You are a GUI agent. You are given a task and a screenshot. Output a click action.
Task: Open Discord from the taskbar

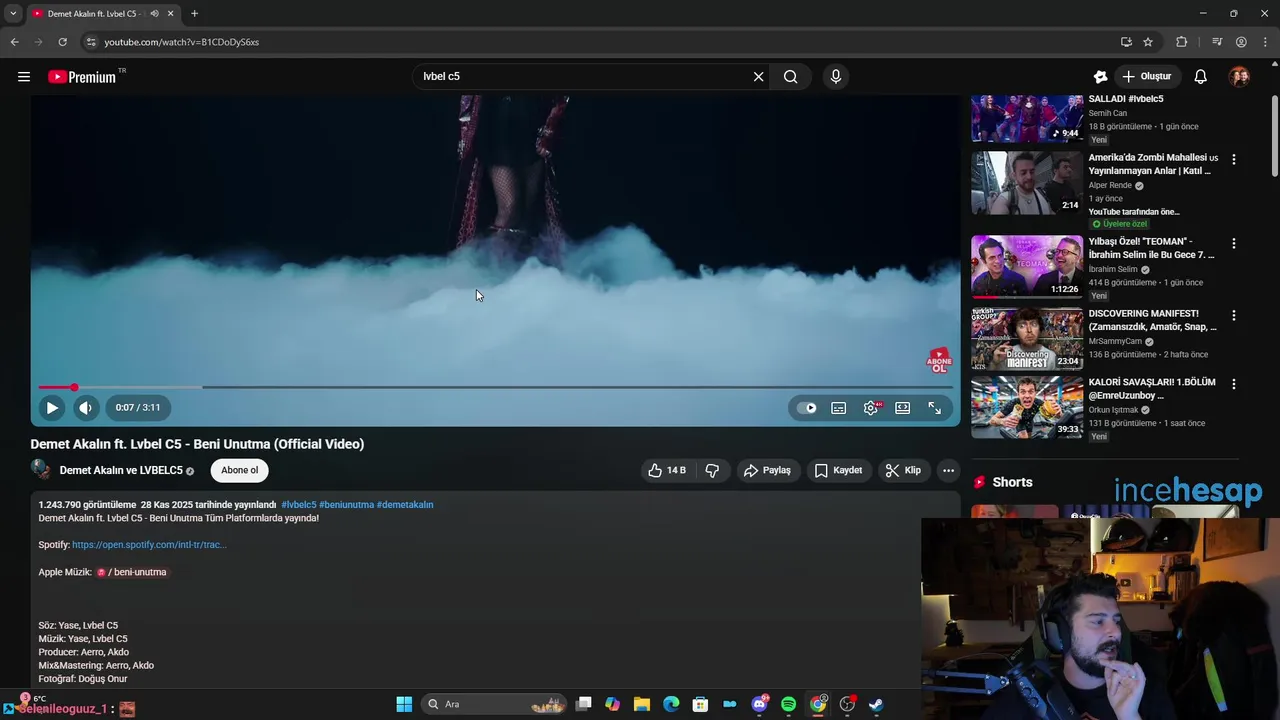(x=759, y=704)
